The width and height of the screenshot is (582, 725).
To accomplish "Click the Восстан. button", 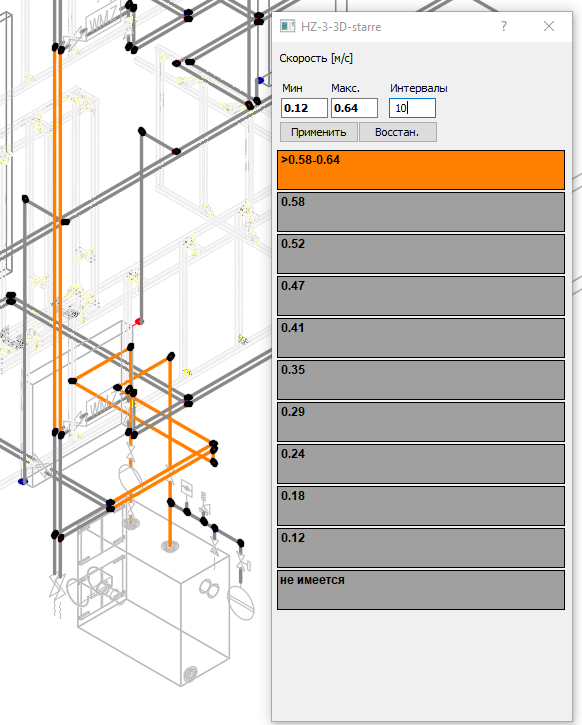I will (397, 132).
